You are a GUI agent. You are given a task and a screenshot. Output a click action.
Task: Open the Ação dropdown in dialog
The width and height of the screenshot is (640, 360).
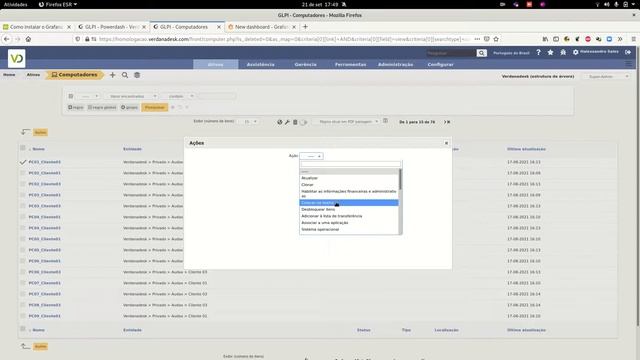tap(311, 156)
